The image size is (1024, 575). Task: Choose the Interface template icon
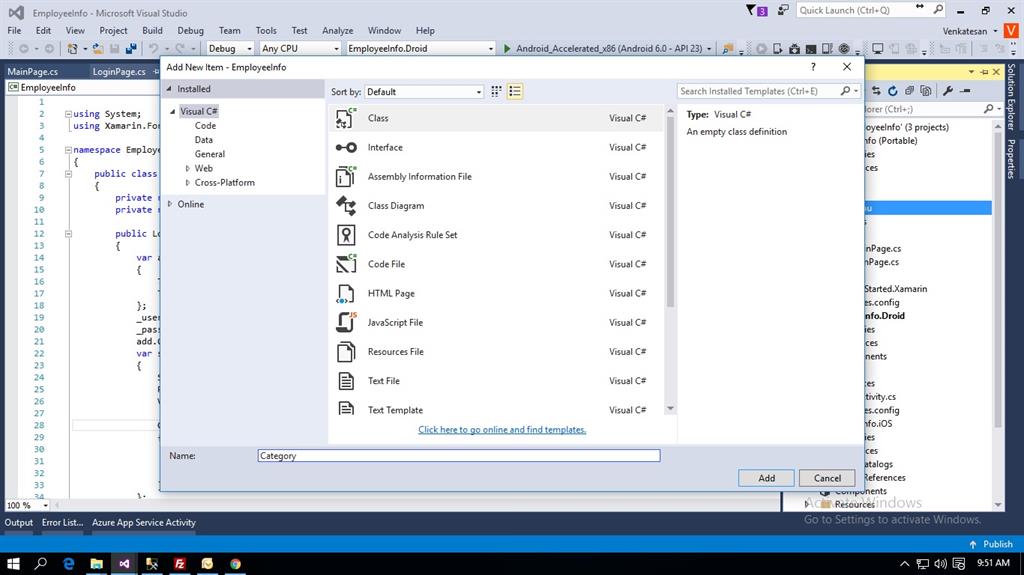(346, 147)
